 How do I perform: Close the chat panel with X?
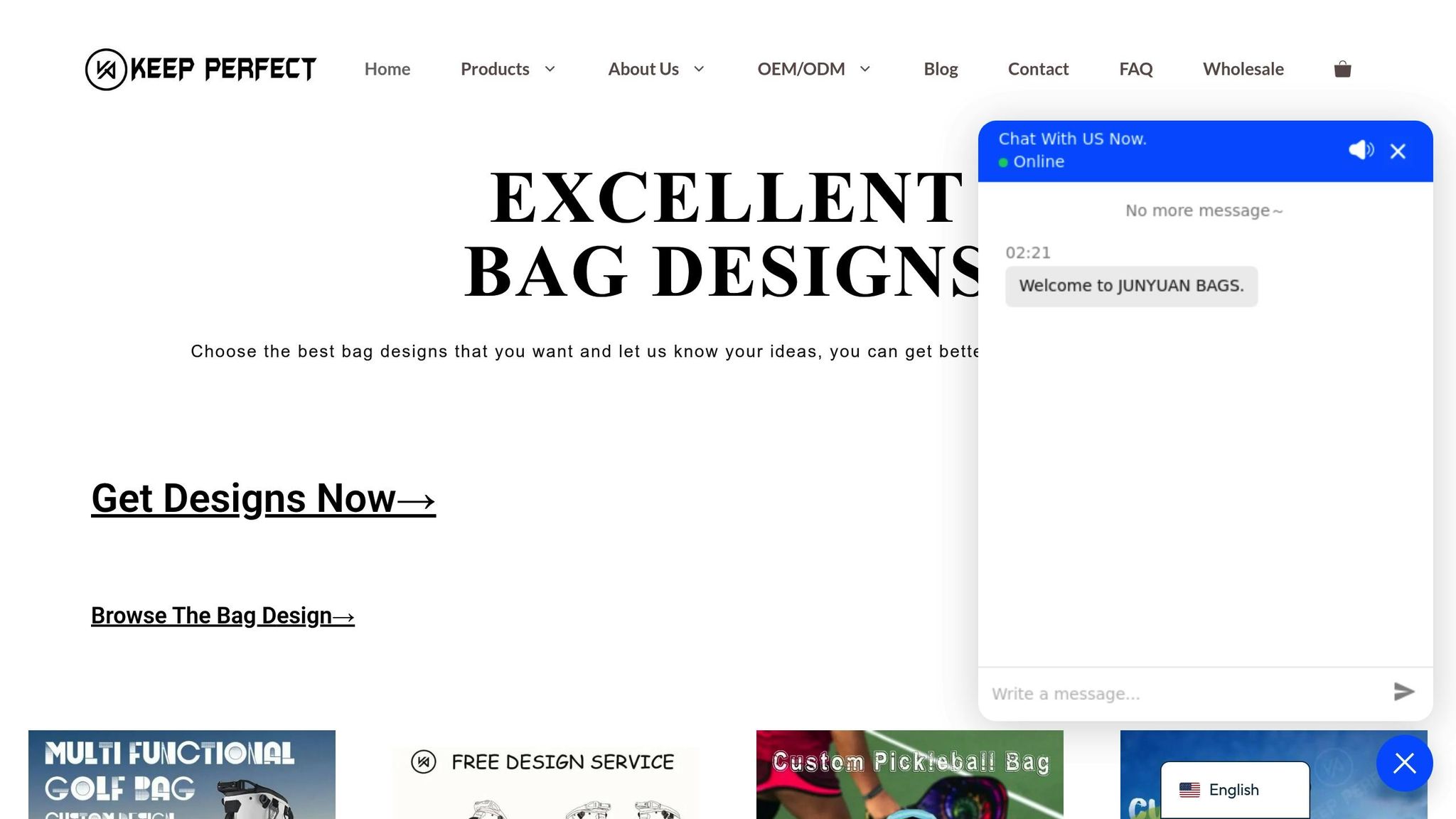(1398, 151)
